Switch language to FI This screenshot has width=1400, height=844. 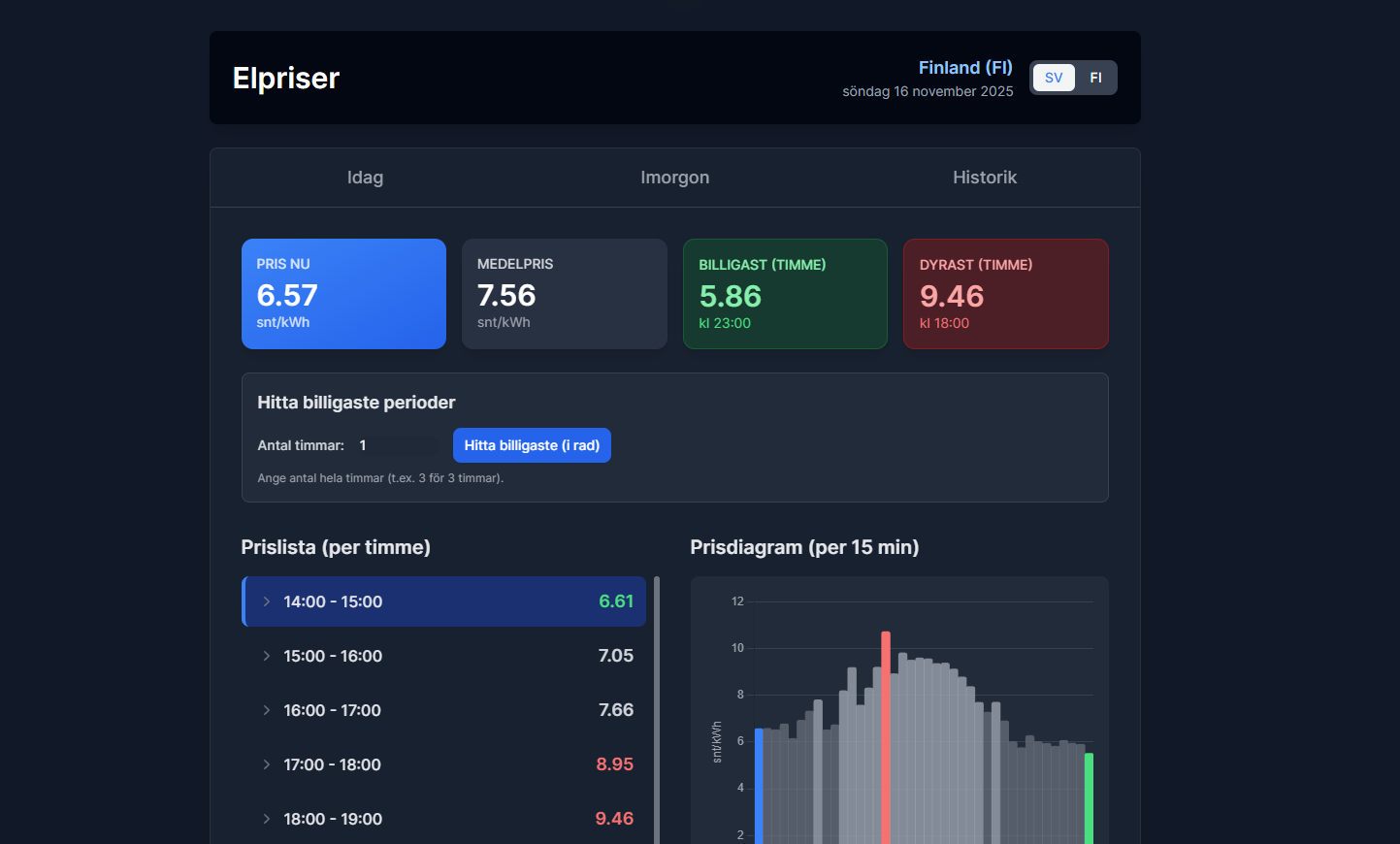point(1095,78)
